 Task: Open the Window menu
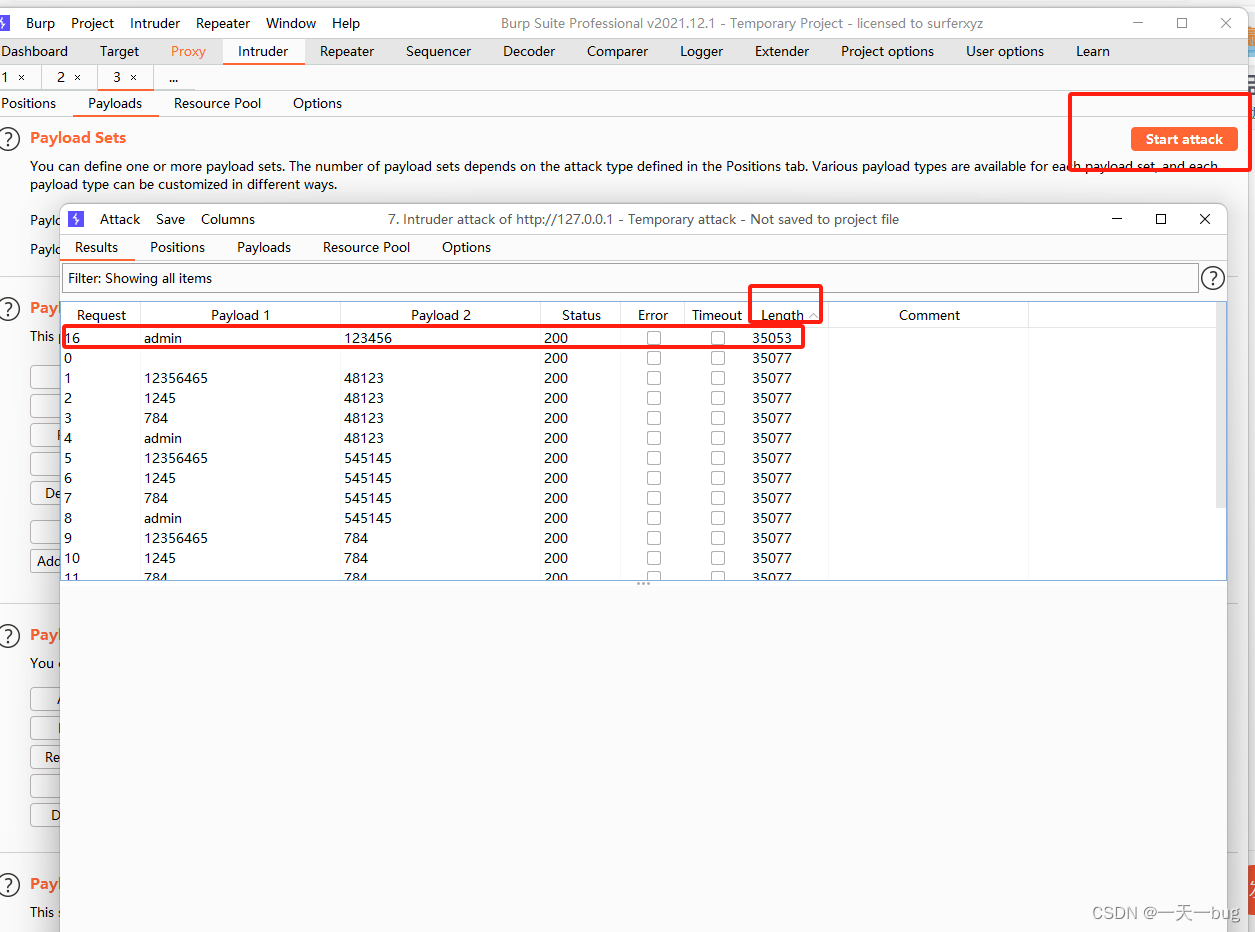291,23
